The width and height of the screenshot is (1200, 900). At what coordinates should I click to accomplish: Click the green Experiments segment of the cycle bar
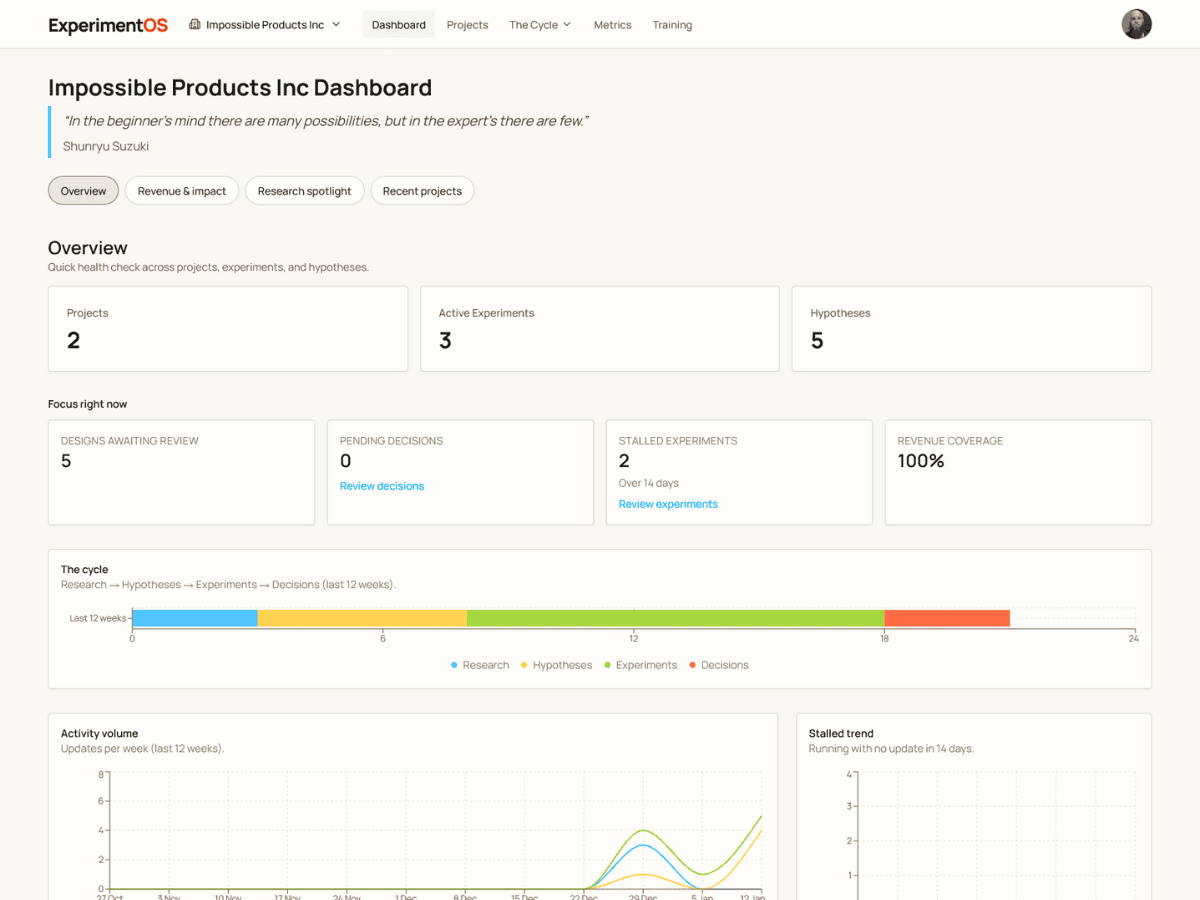pos(676,617)
